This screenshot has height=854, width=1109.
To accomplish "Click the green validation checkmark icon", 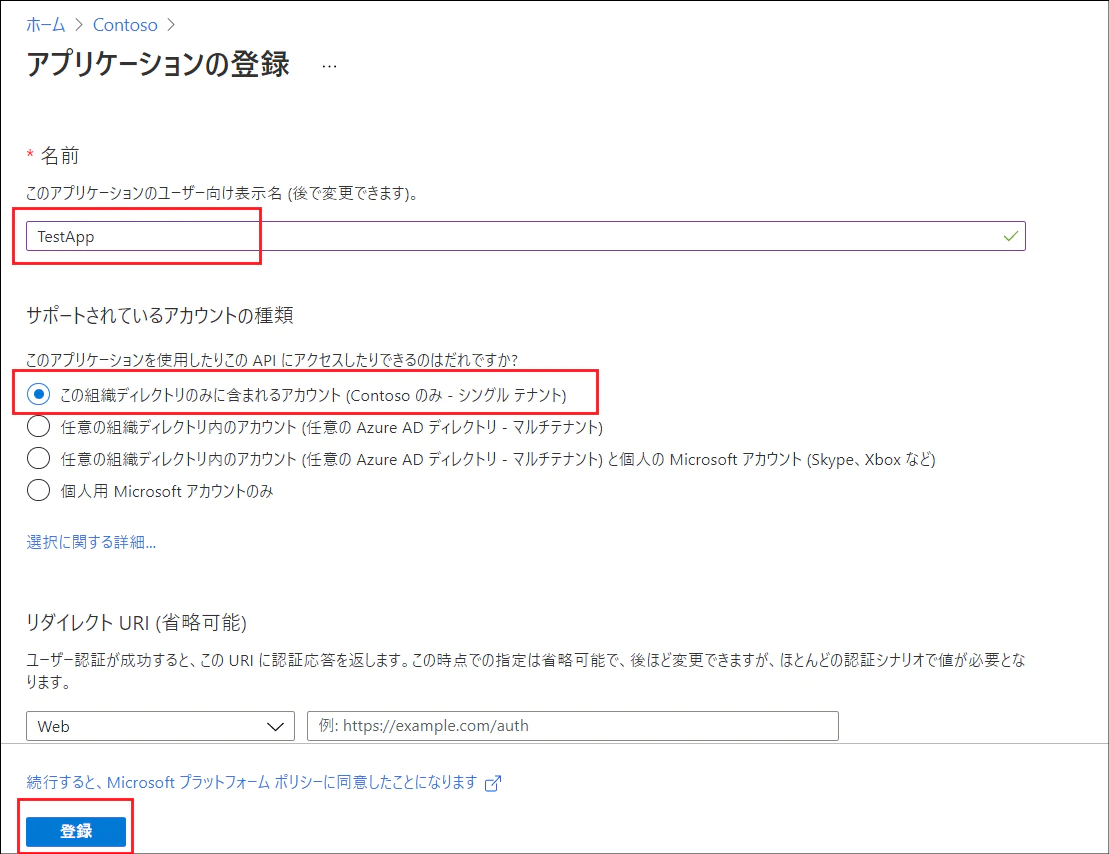I will pyautogui.click(x=1011, y=236).
